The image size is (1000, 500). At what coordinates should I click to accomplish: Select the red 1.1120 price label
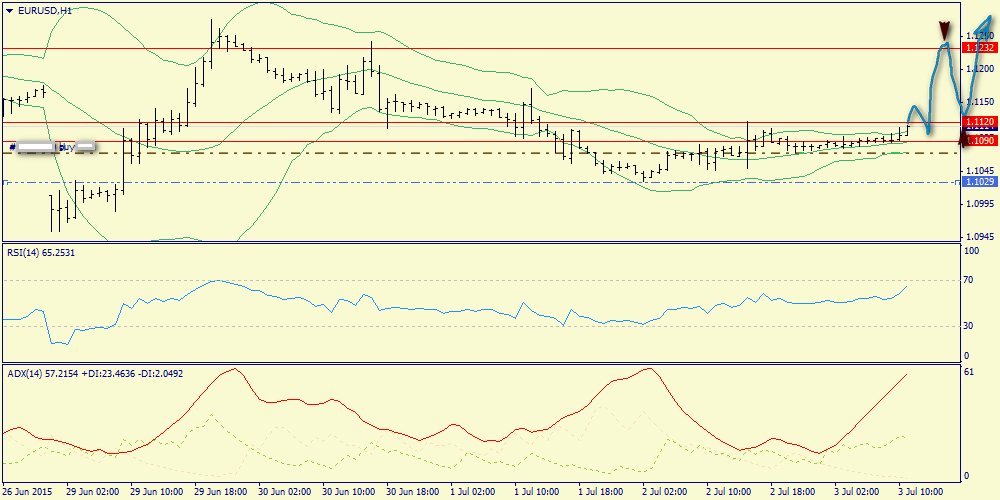[978, 122]
